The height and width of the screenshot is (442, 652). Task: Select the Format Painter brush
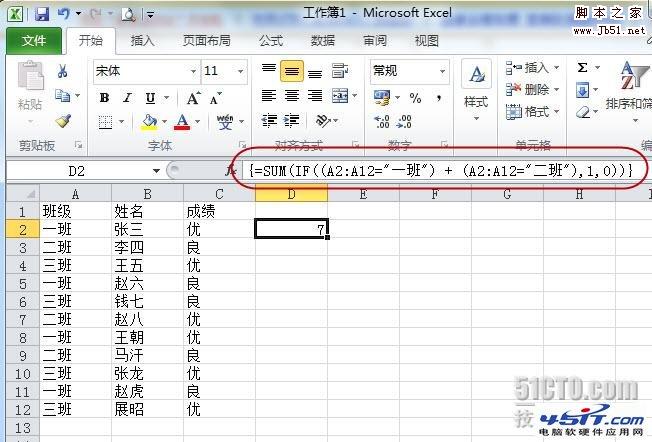click(63, 121)
